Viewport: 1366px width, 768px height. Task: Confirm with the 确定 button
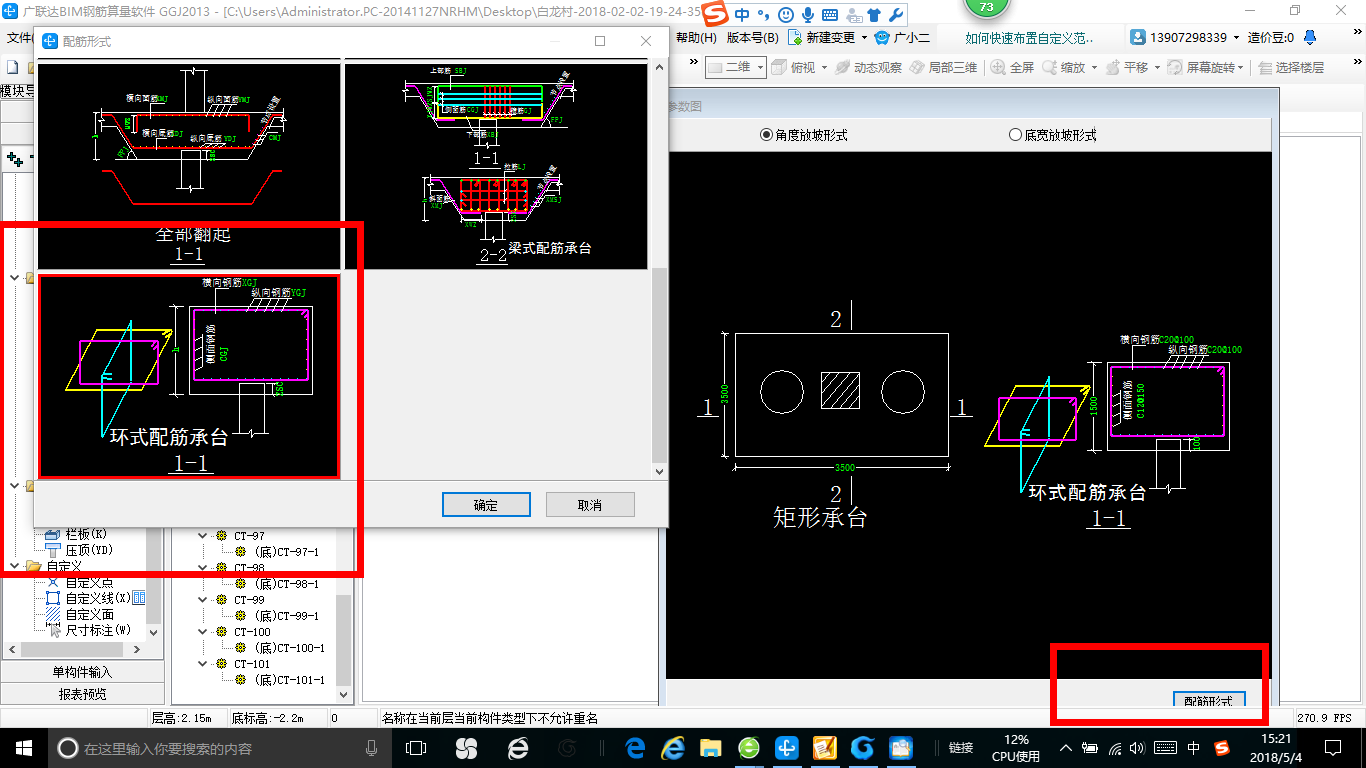[486, 505]
